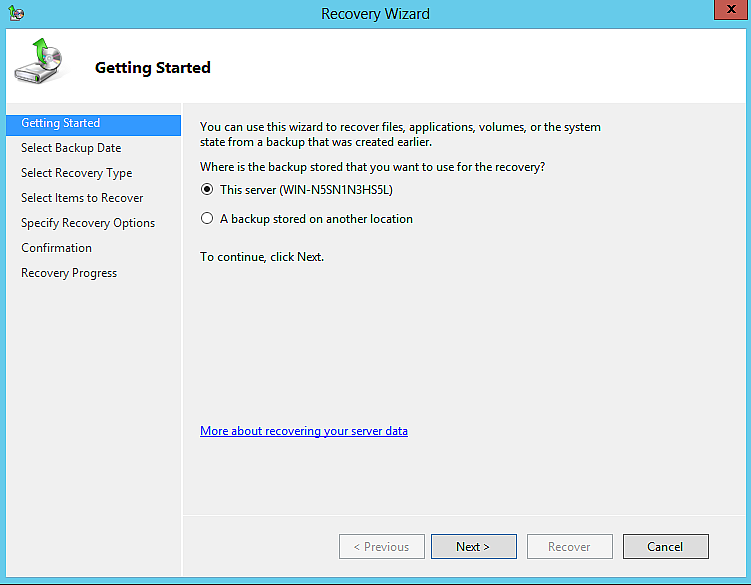Jump to the Confirmation step
The height and width of the screenshot is (585, 751).
pyautogui.click(x=57, y=248)
